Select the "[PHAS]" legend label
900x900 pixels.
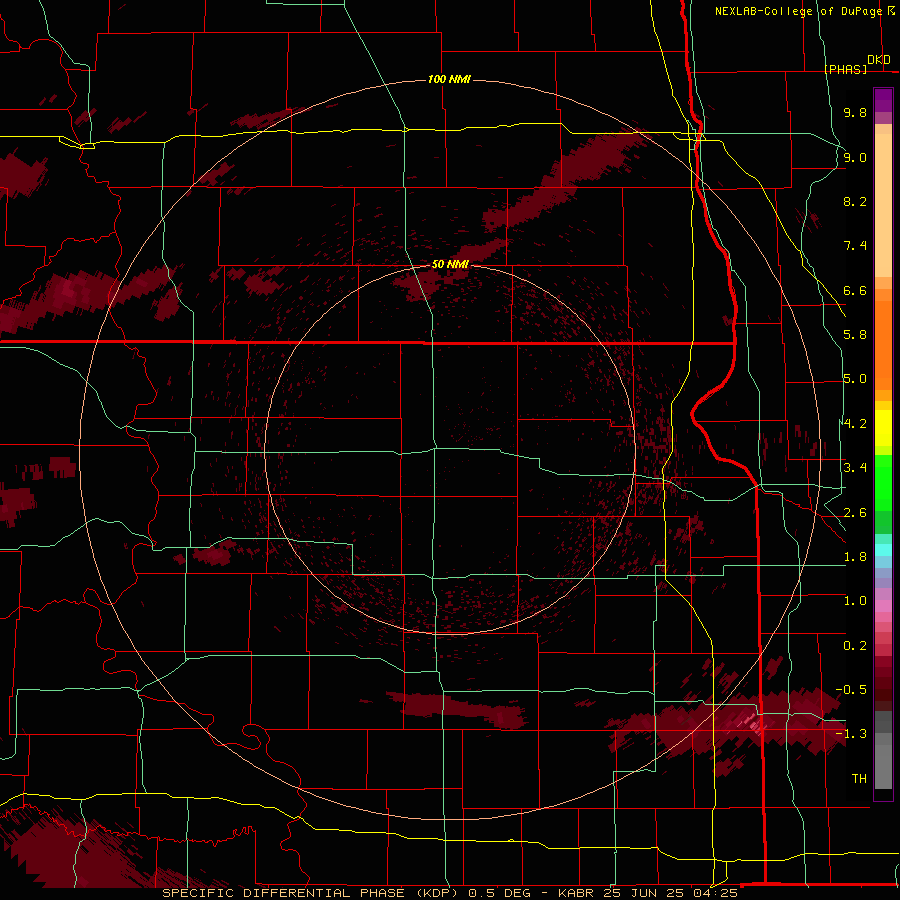point(845,69)
